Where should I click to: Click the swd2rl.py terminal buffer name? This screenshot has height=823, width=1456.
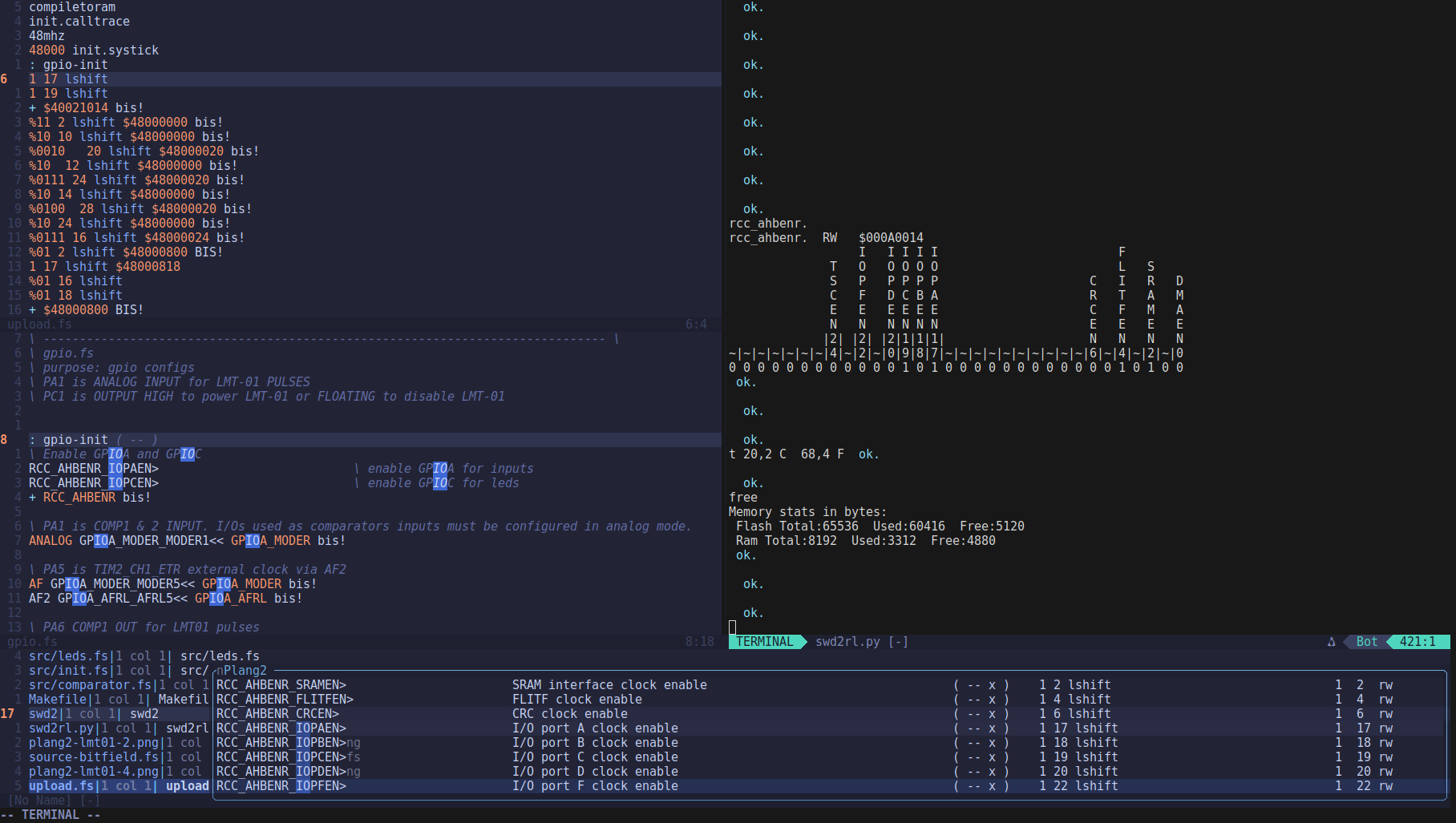(847, 642)
